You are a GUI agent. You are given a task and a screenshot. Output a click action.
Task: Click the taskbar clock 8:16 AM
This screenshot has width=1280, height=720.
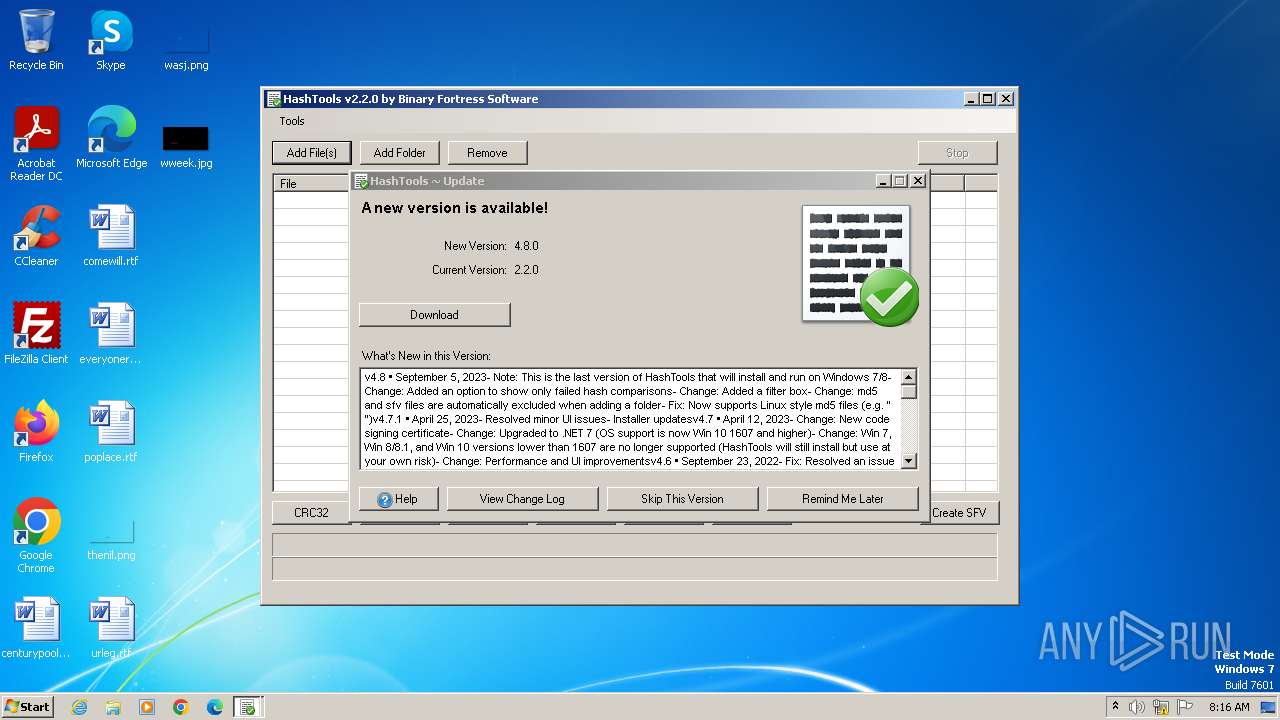(1229, 707)
